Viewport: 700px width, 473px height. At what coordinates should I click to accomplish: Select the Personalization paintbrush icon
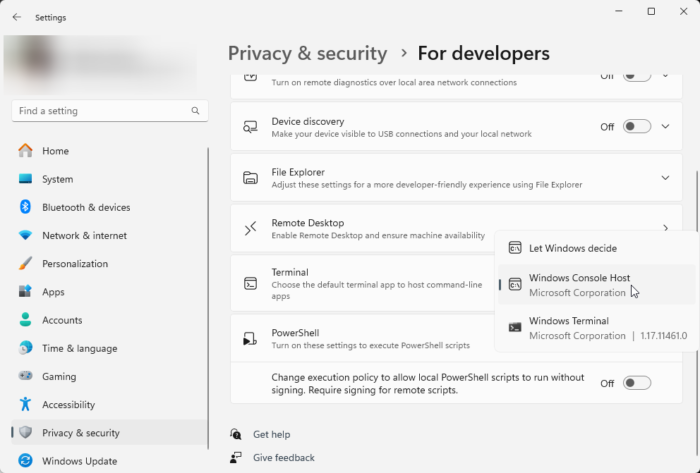coord(25,264)
